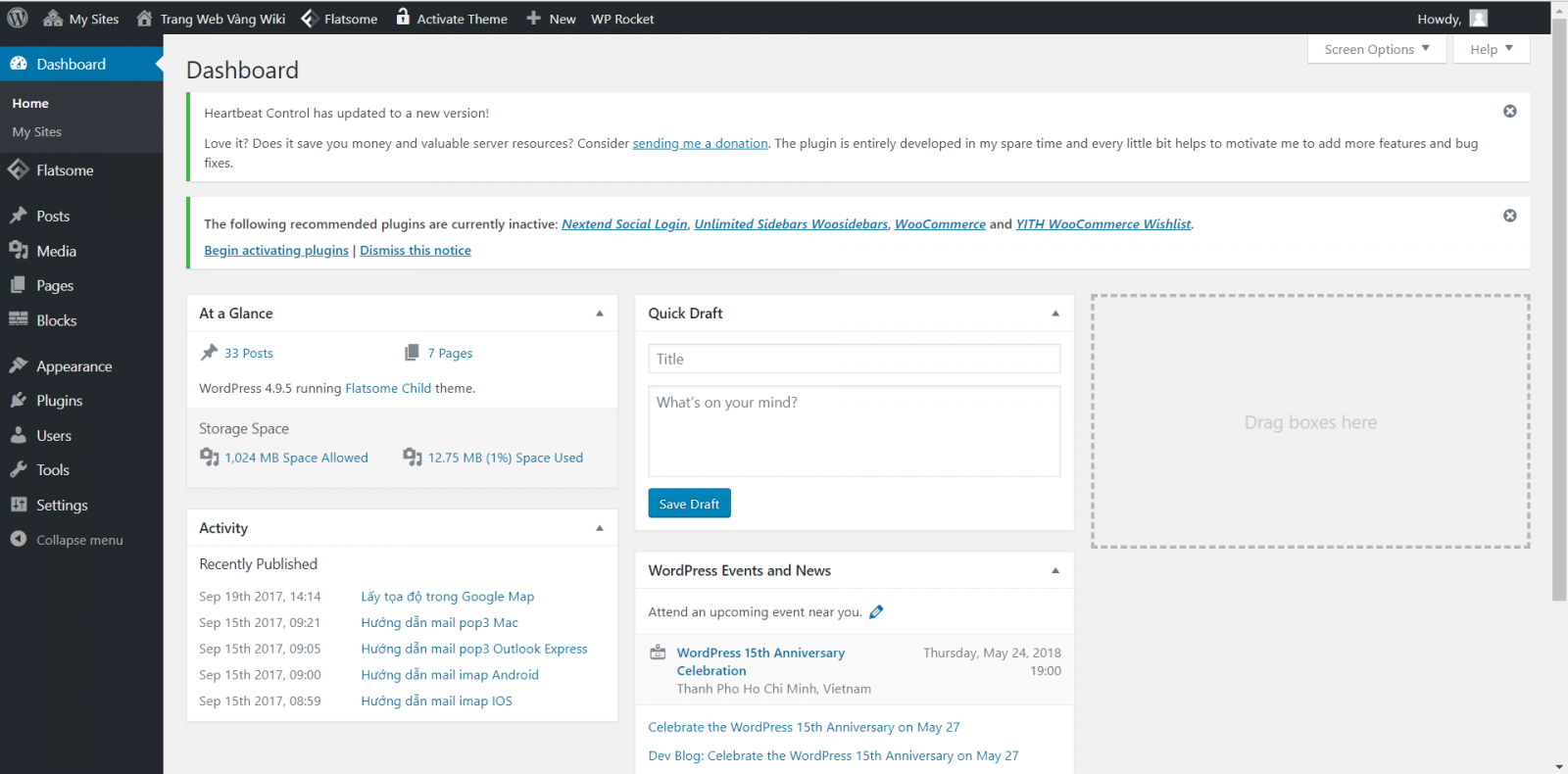
Task: Click the Begin activating plugins link
Action: (276, 251)
